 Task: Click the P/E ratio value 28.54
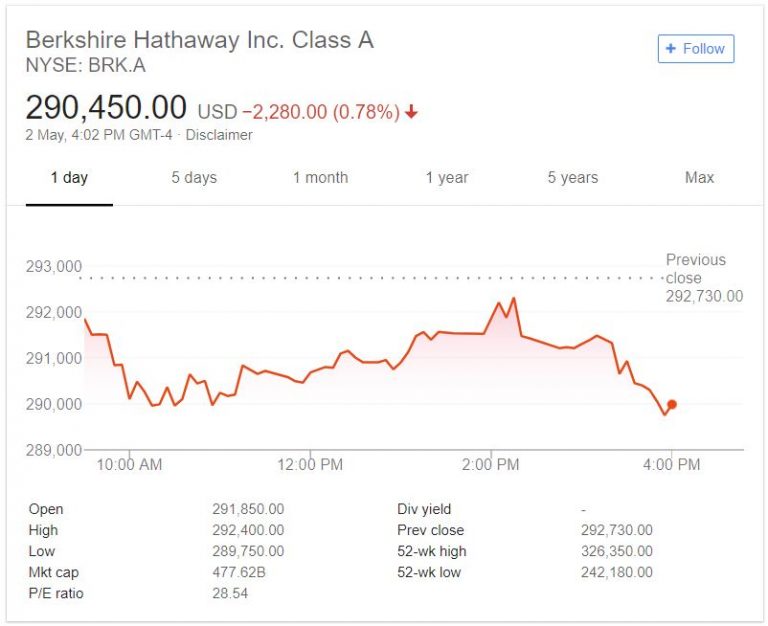pyautogui.click(x=230, y=593)
